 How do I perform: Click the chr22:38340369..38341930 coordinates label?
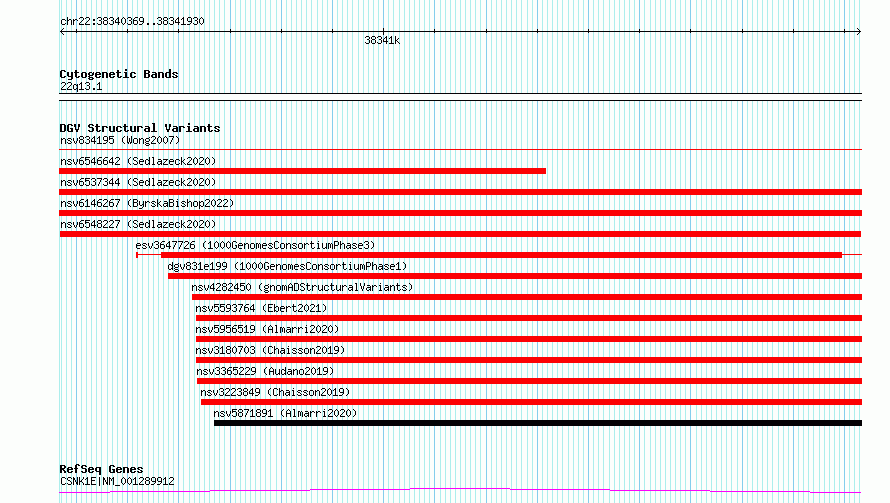132,21
